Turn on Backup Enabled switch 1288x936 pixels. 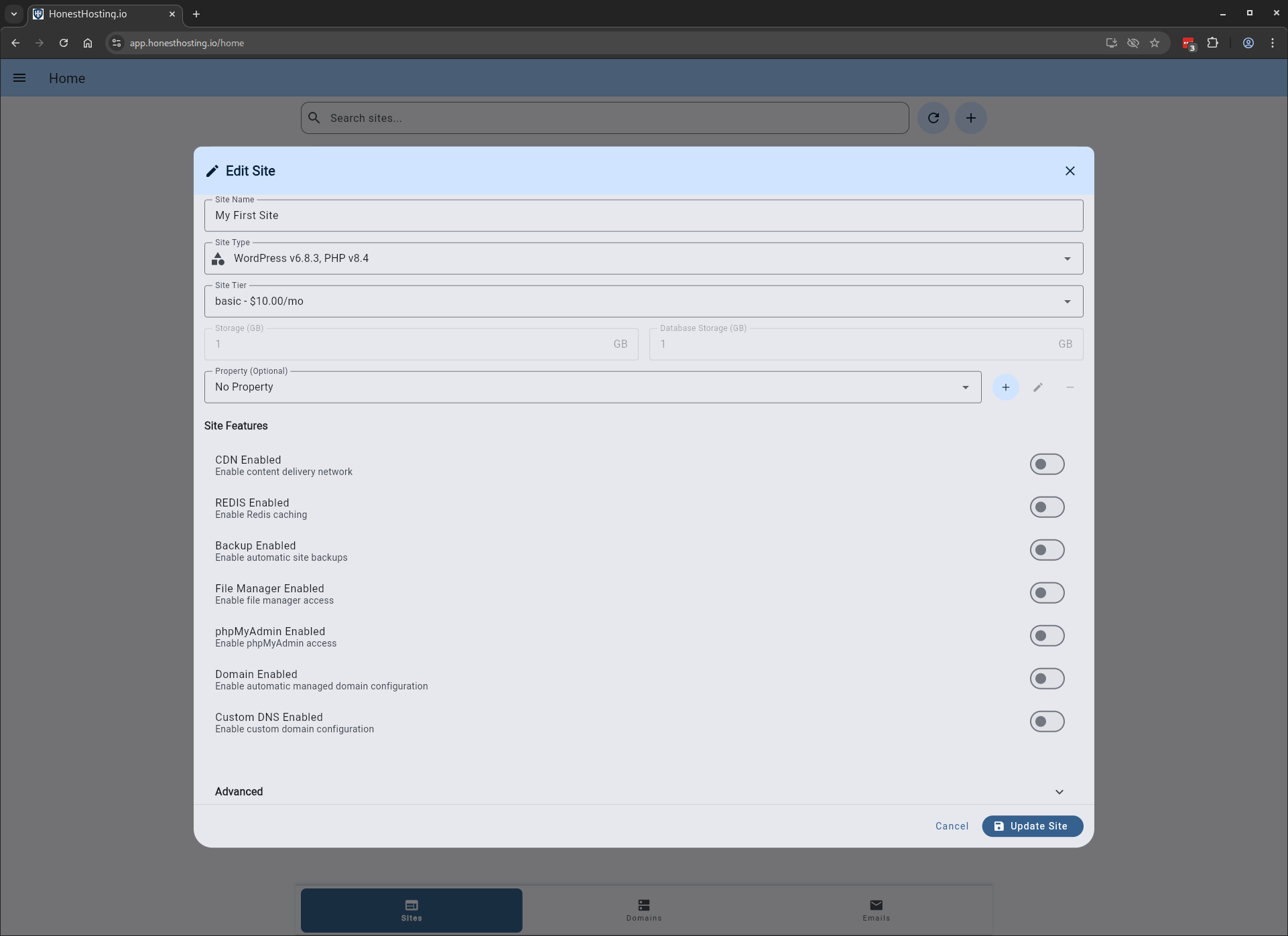coord(1047,550)
